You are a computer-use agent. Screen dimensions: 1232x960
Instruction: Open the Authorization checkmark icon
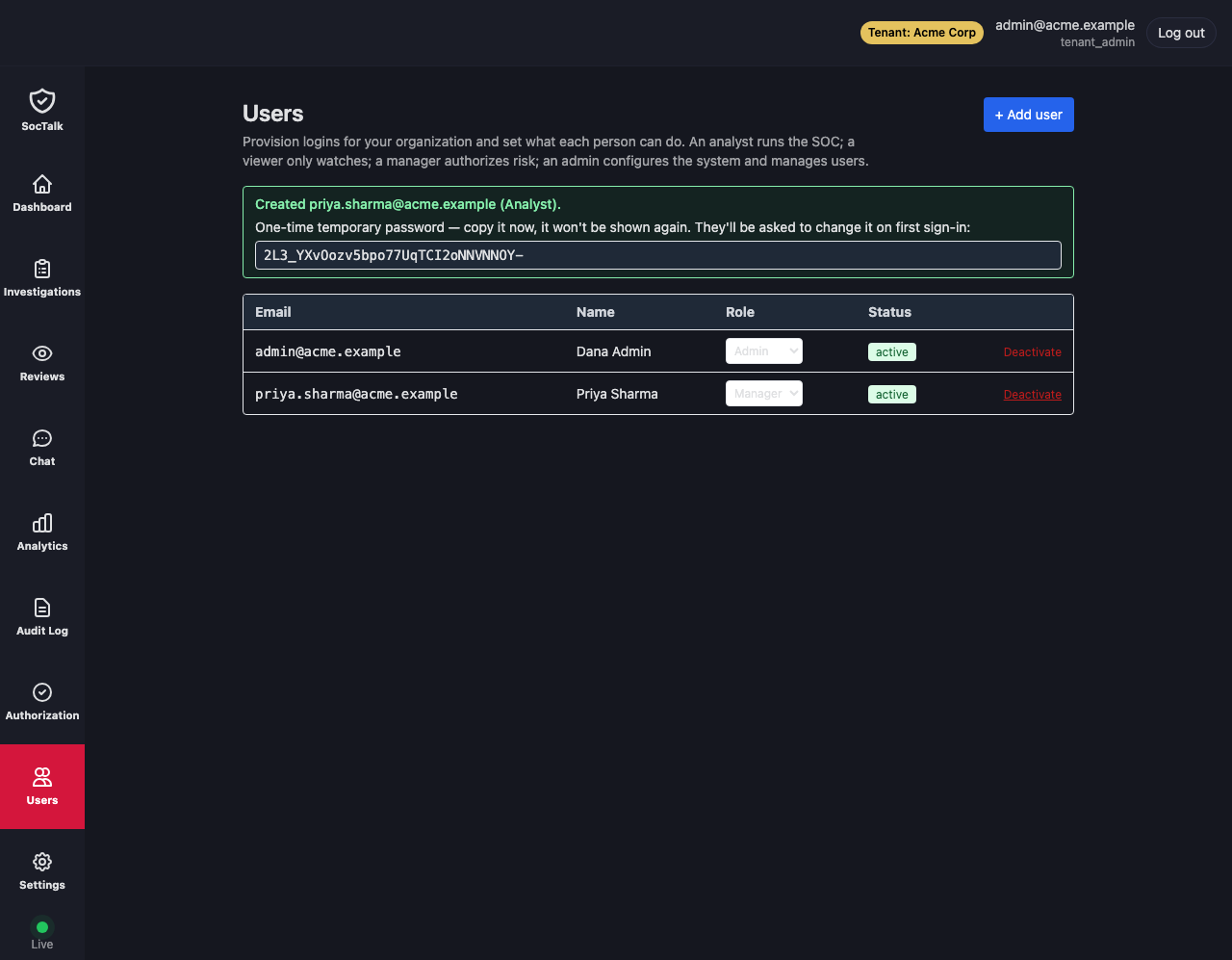tap(42, 692)
